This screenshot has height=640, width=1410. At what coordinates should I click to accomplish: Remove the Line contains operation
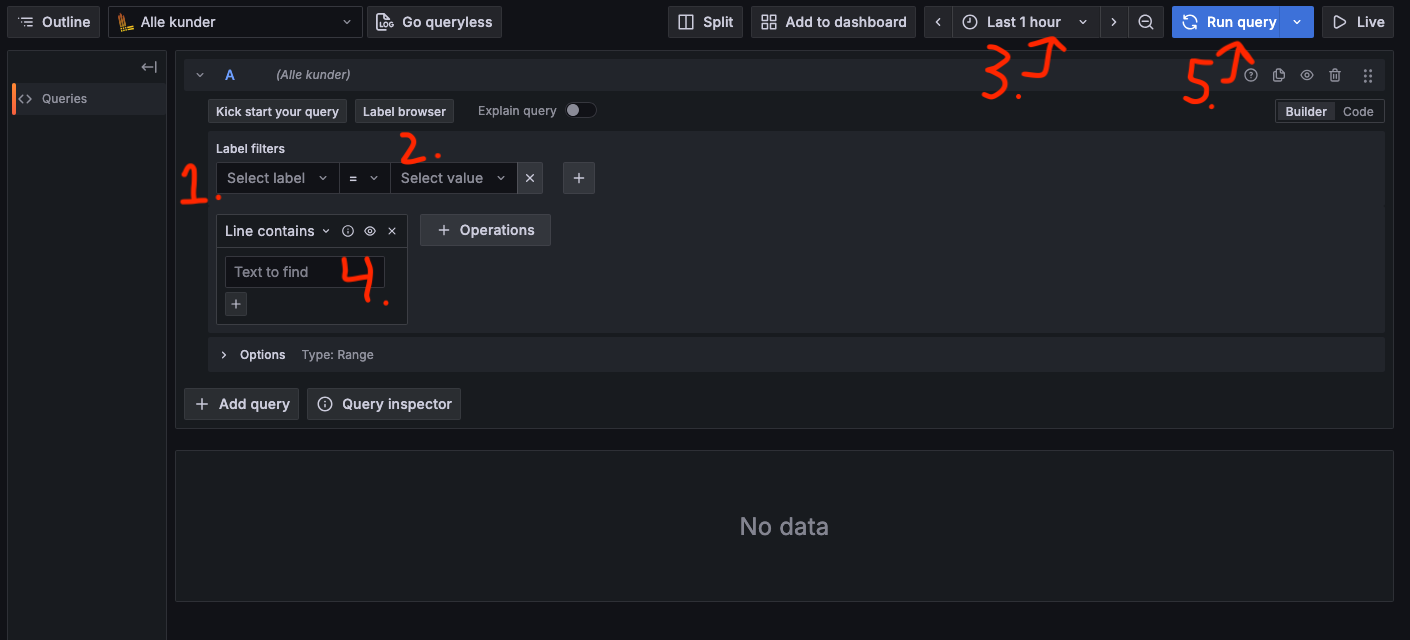(392, 231)
